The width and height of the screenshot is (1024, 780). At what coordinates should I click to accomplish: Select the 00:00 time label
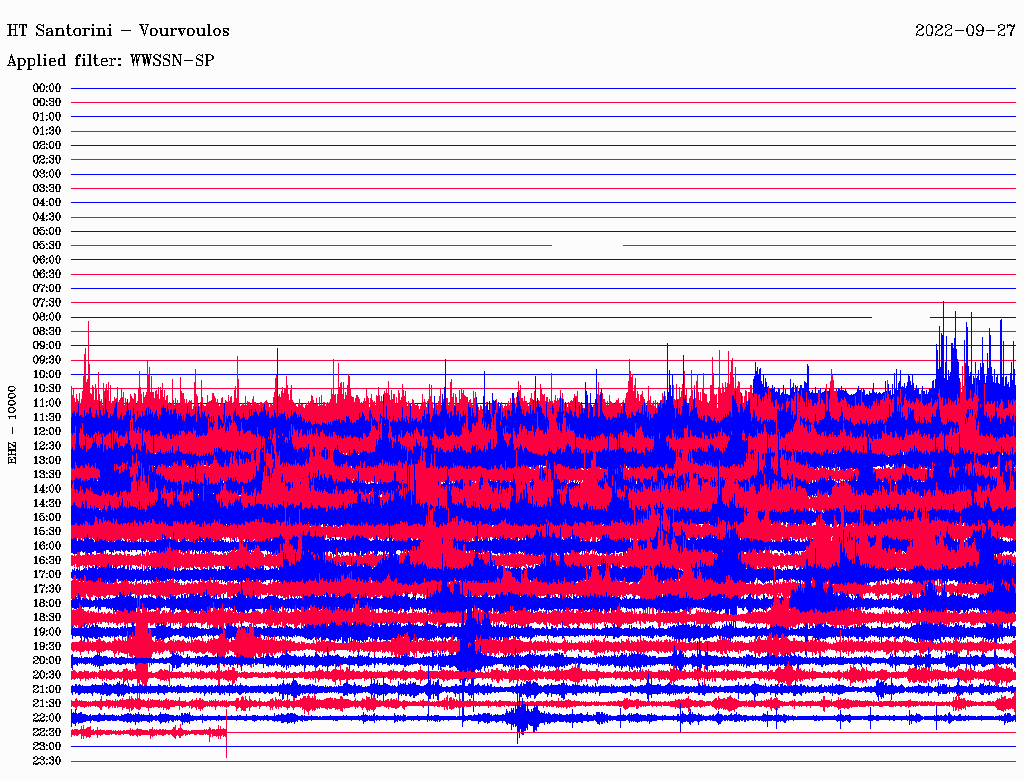[x=47, y=88]
